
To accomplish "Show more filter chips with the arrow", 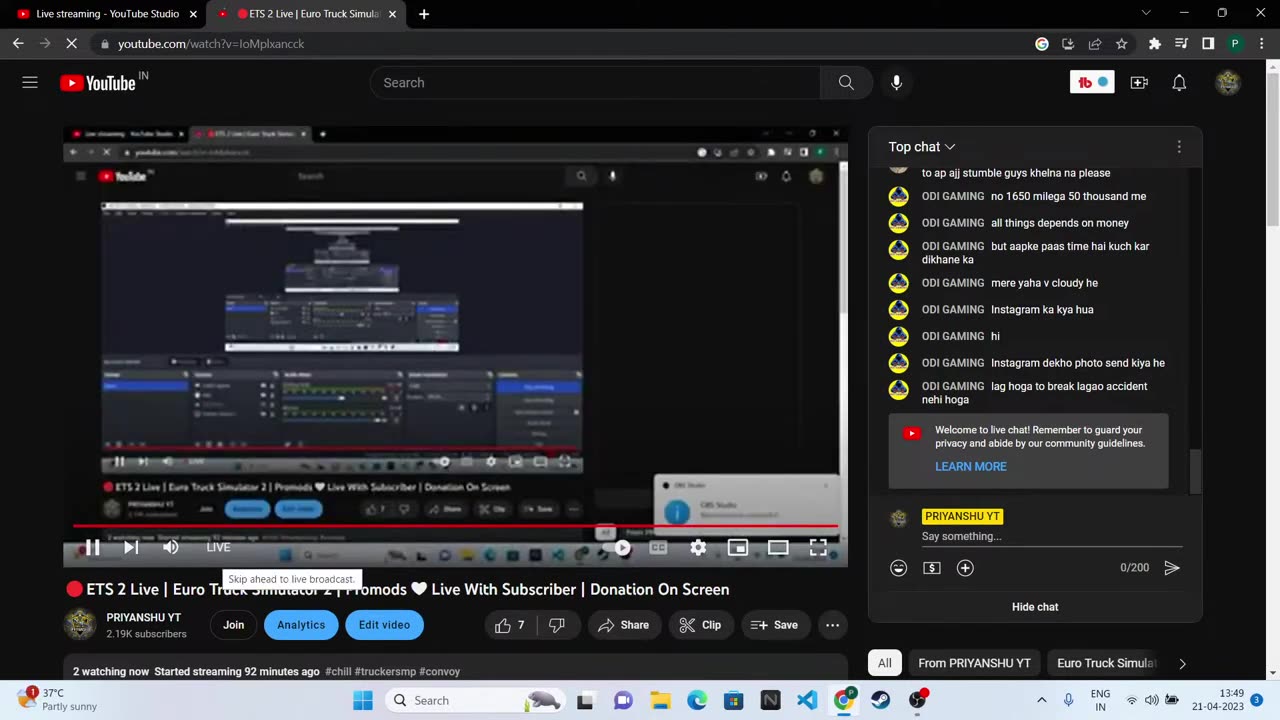I will point(1182,663).
